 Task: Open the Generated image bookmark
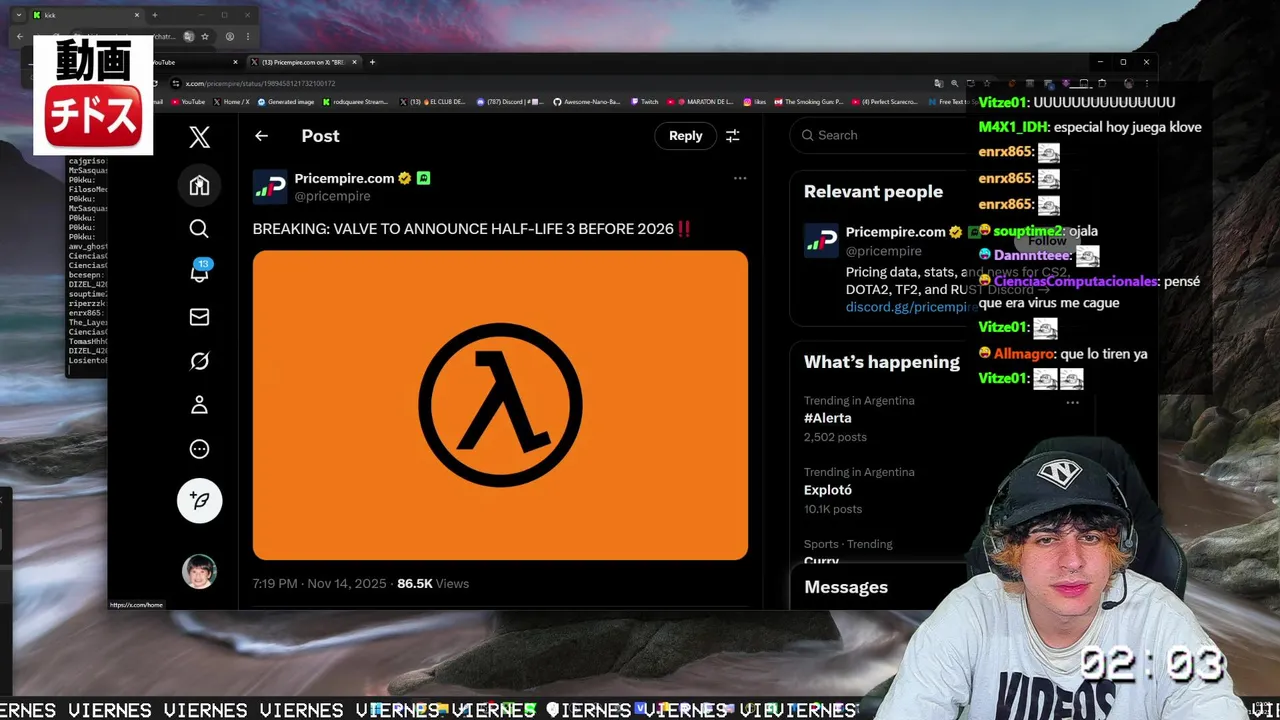[286, 101]
